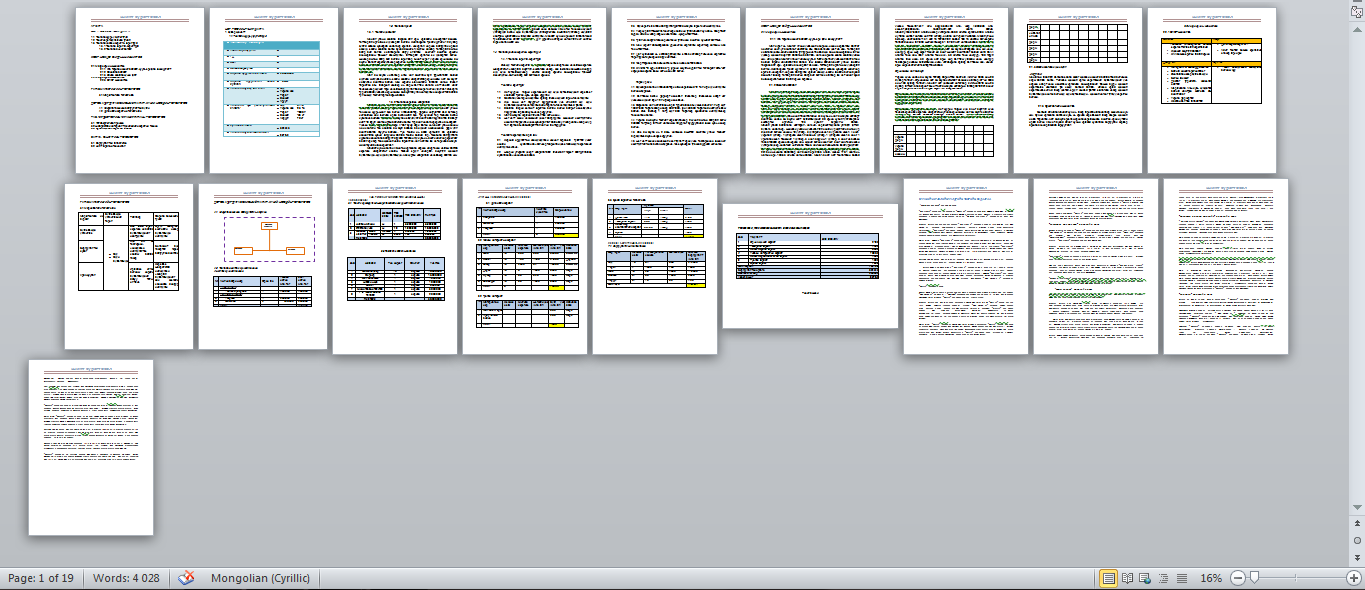Viewport: 1365px width, 590px height.
Task: Click the zoom out minus button
Action: tap(1237, 578)
